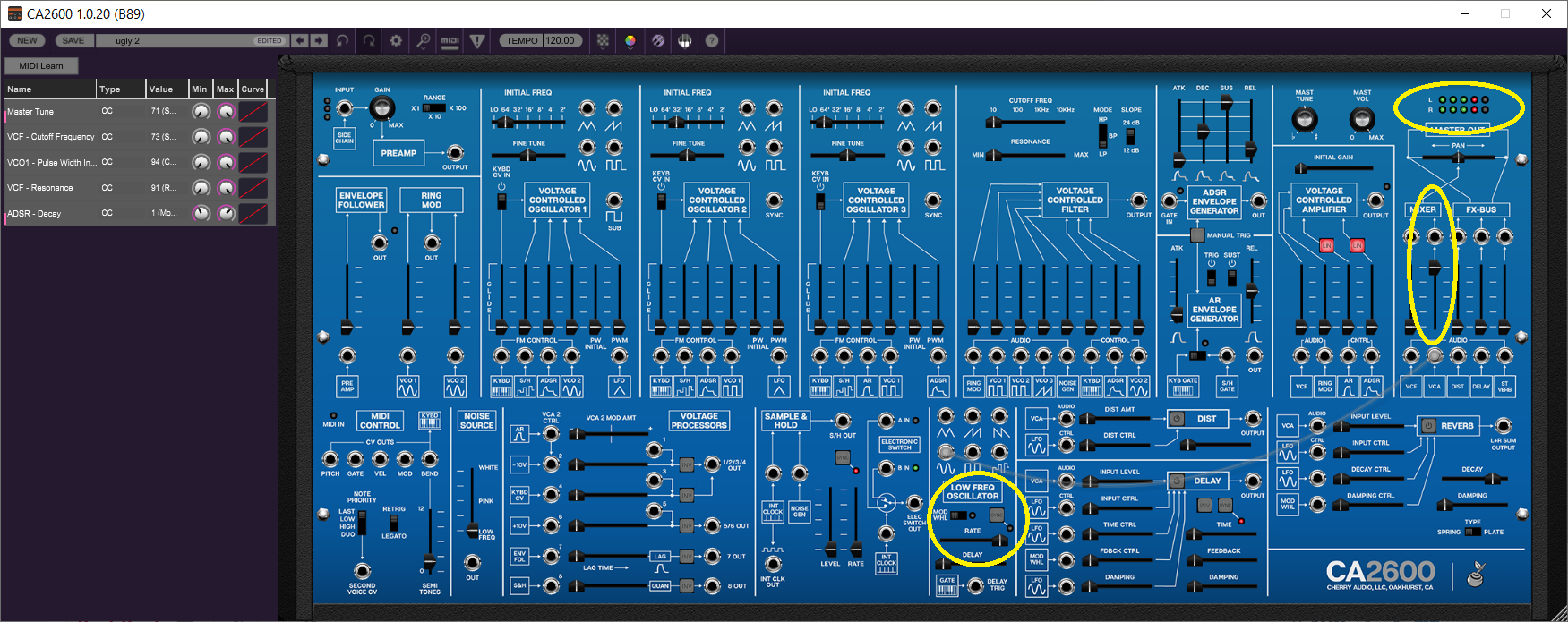Click the Voltage Controlled Filter OUTPUT jack

[1138, 200]
